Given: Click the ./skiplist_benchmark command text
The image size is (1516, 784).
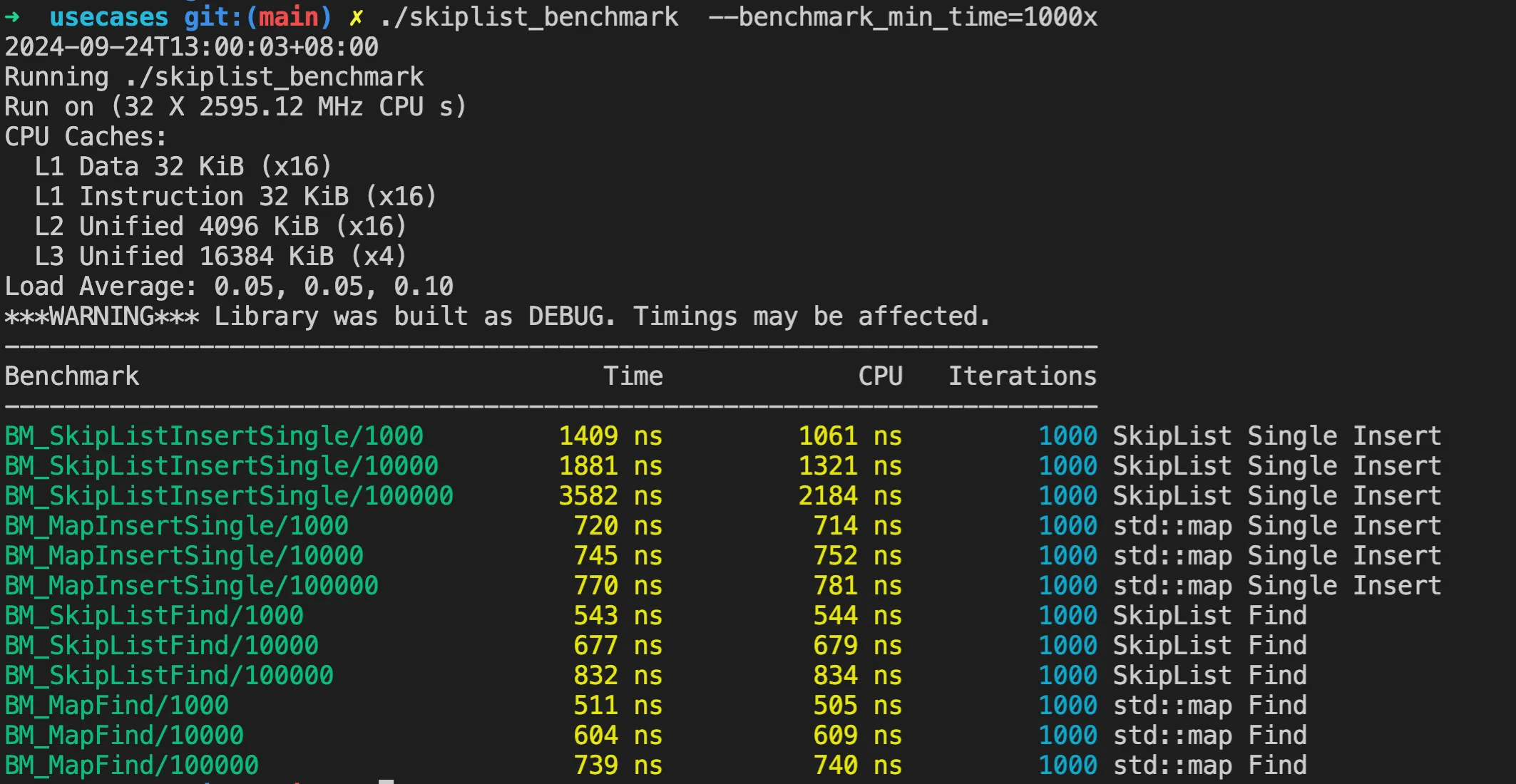Looking at the screenshot, I should coord(529,17).
